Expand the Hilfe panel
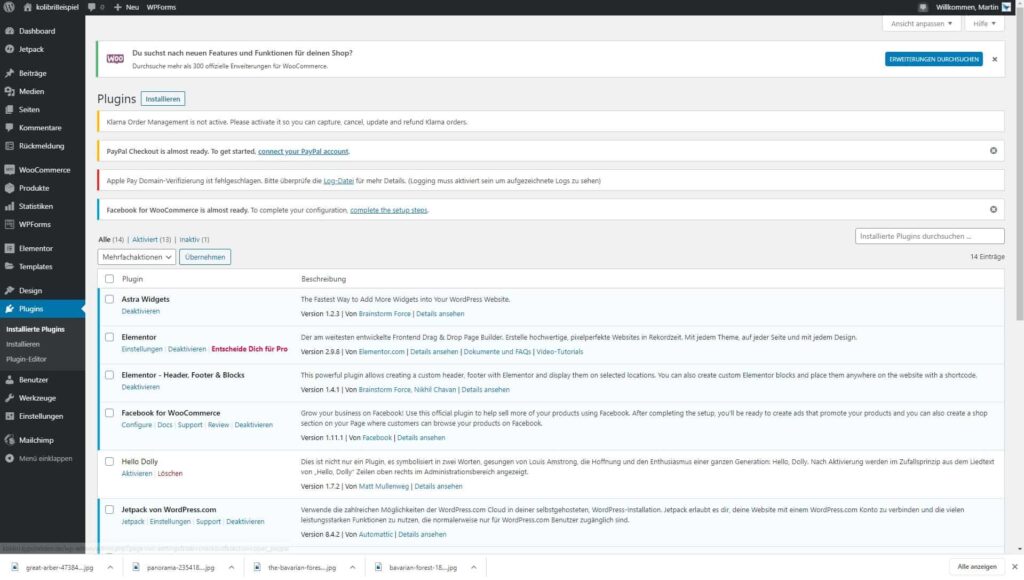 click(x=984, y=24)
